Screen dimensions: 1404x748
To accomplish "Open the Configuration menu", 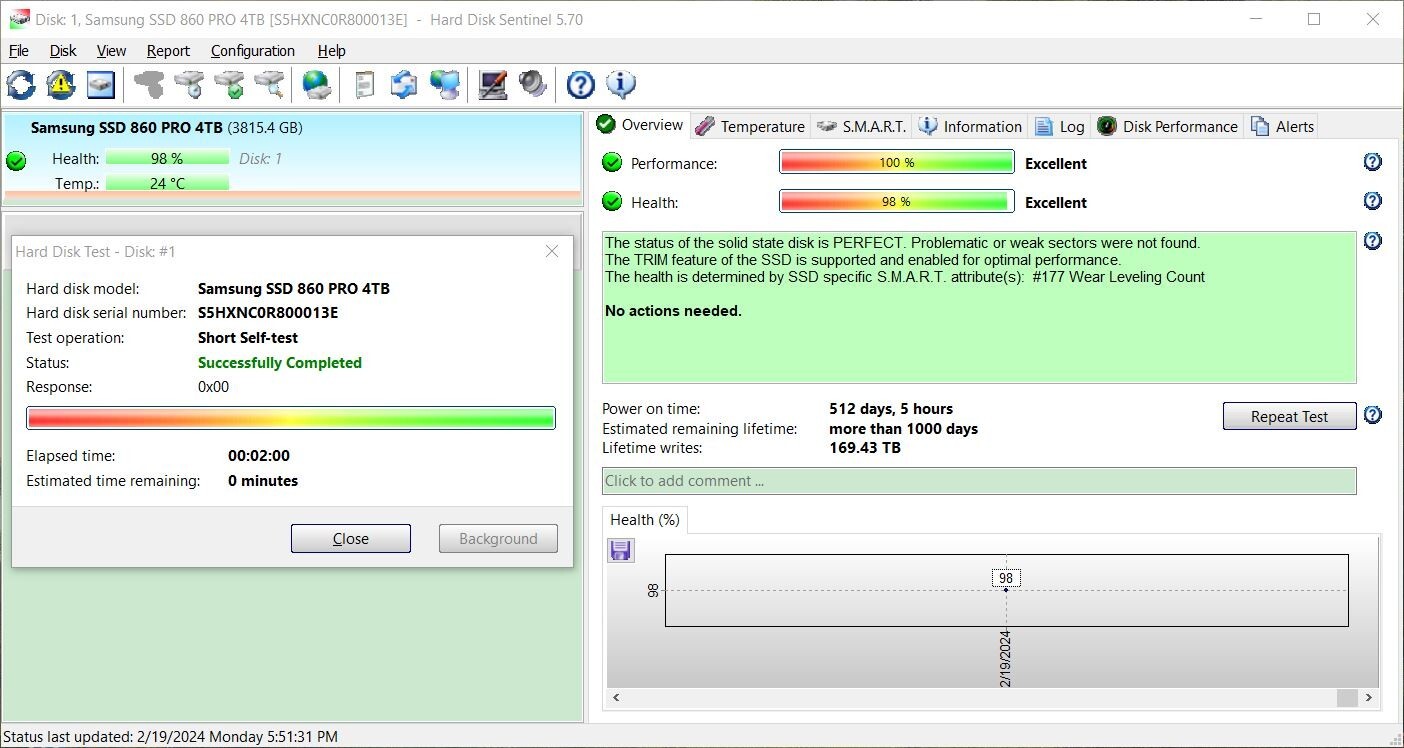I will (x=253, y=51).
